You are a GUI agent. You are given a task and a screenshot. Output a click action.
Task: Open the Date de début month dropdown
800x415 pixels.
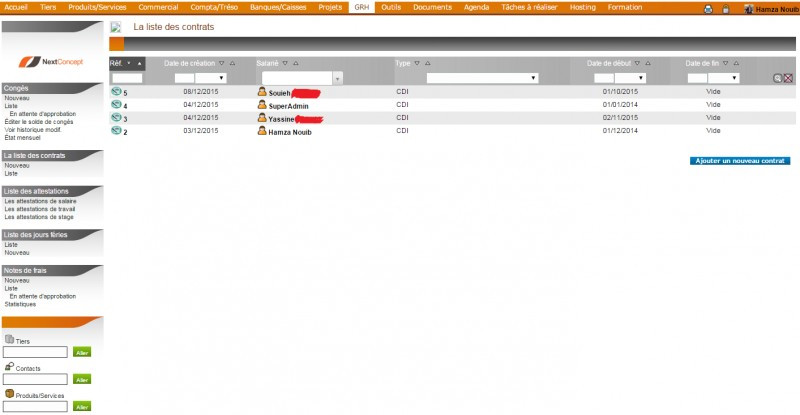point(630,78)
